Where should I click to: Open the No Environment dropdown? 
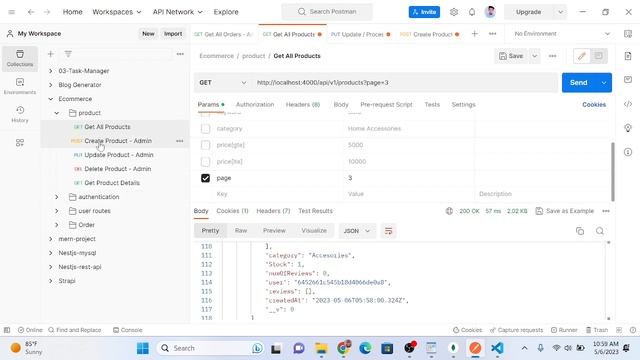(x=562, y=34)
